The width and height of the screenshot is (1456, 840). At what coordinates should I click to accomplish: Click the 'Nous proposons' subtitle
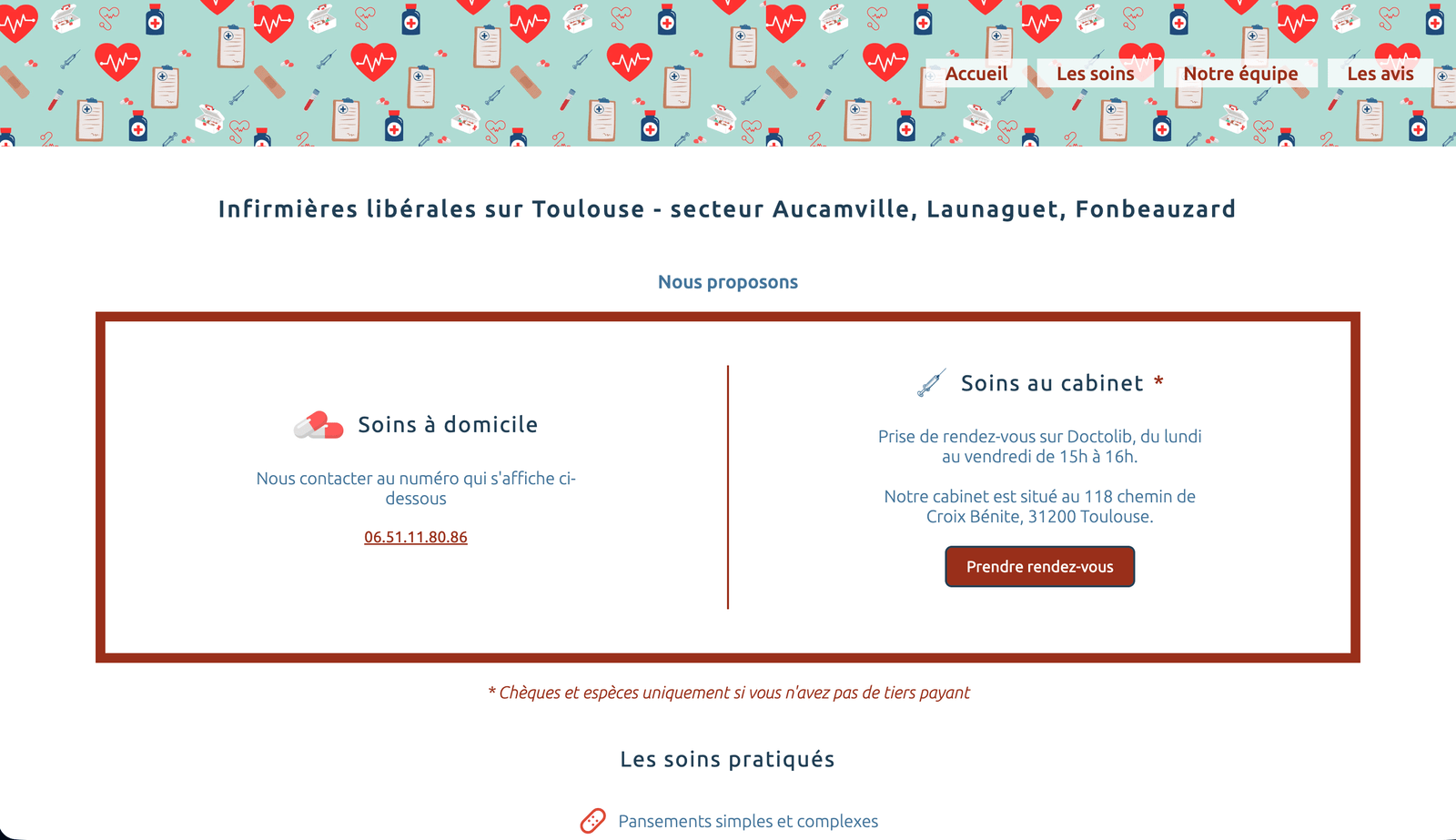tap(728, 281)
